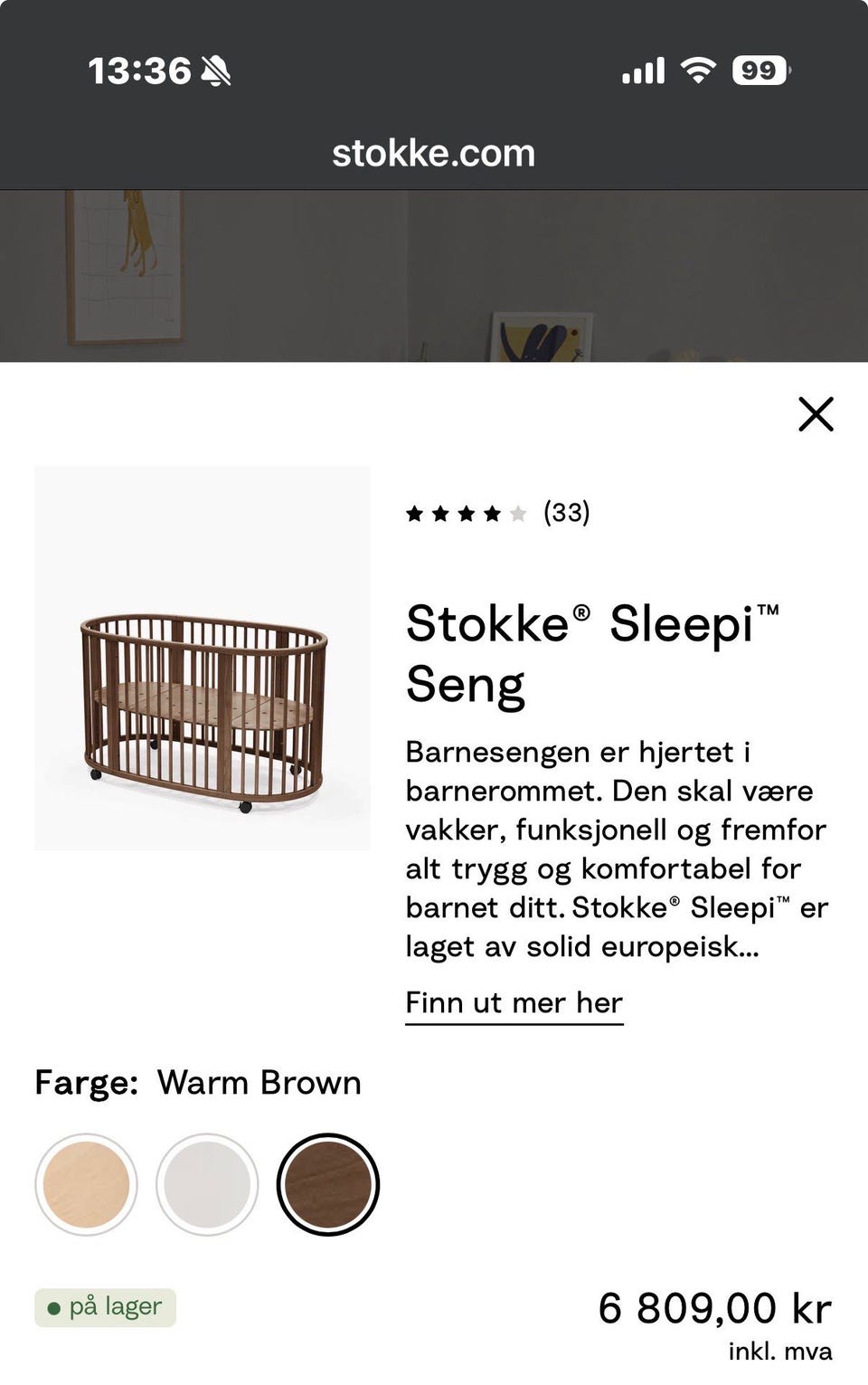Tap the 13:36 clock in status bar

point(139,71)
